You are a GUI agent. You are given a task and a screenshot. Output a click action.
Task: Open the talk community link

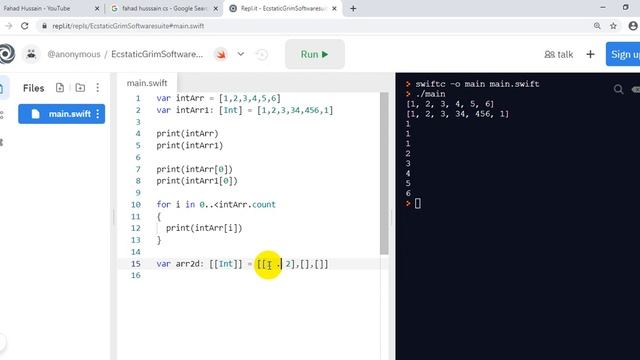click(558, 54)
